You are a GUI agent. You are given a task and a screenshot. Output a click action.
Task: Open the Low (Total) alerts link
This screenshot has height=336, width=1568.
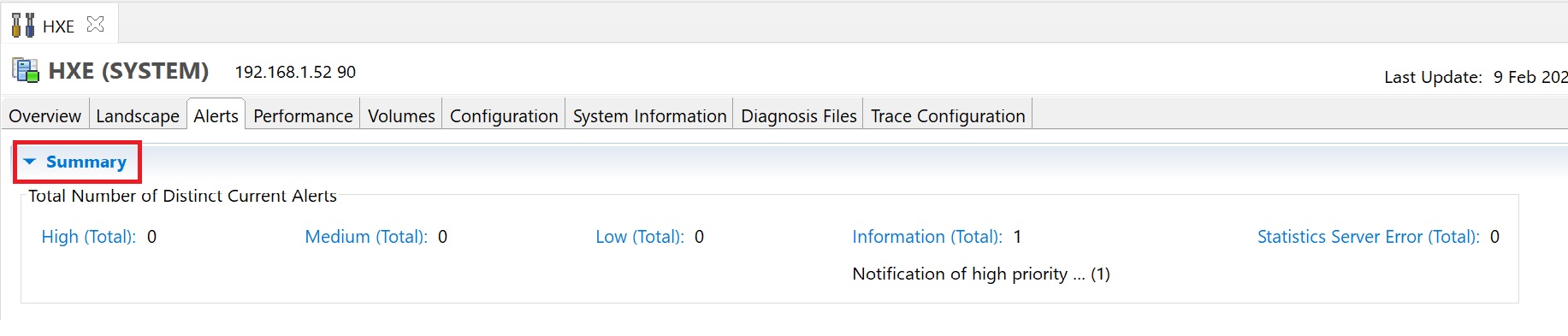640,237
